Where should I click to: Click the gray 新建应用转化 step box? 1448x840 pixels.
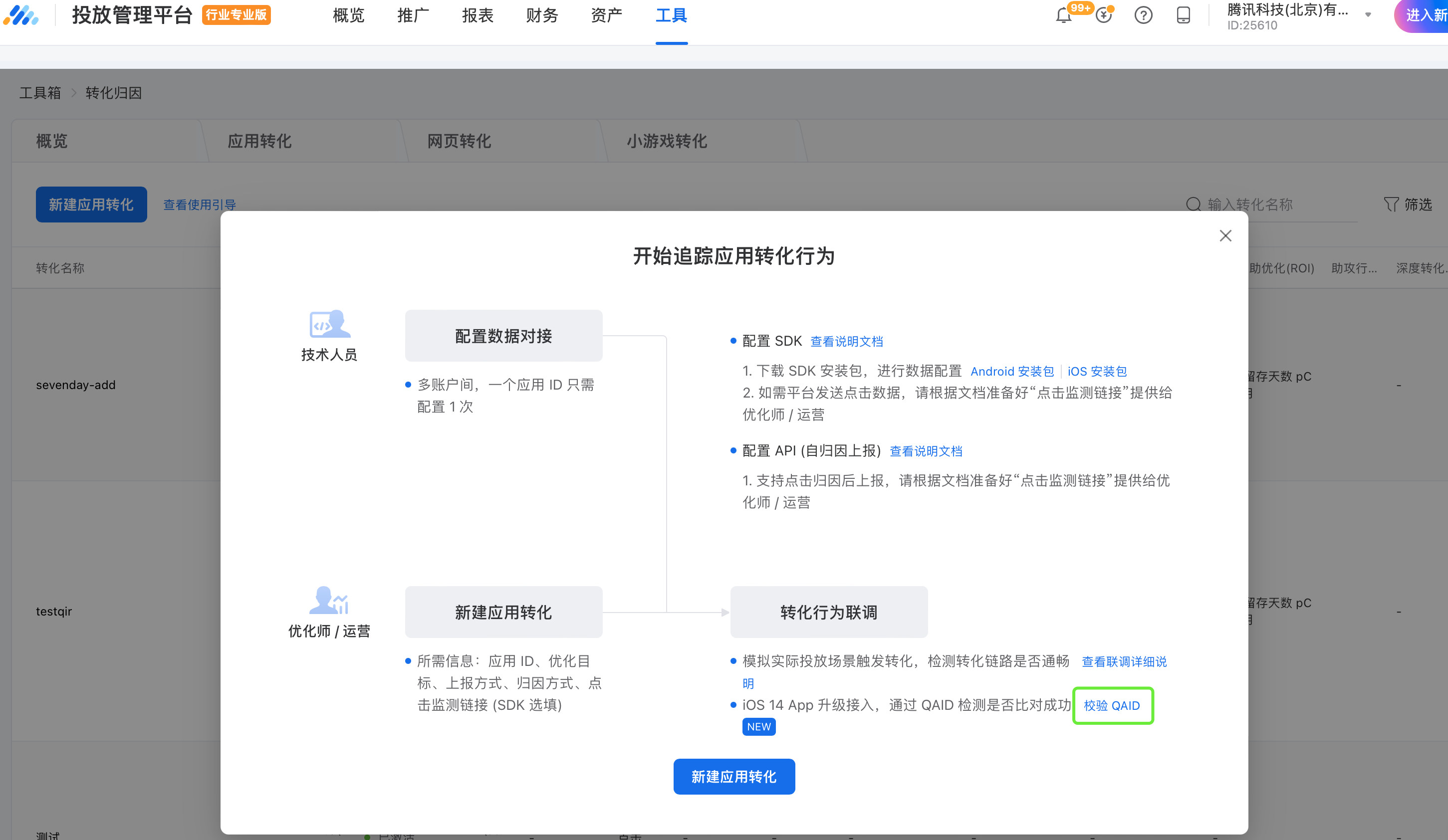[x=503, y=613]
